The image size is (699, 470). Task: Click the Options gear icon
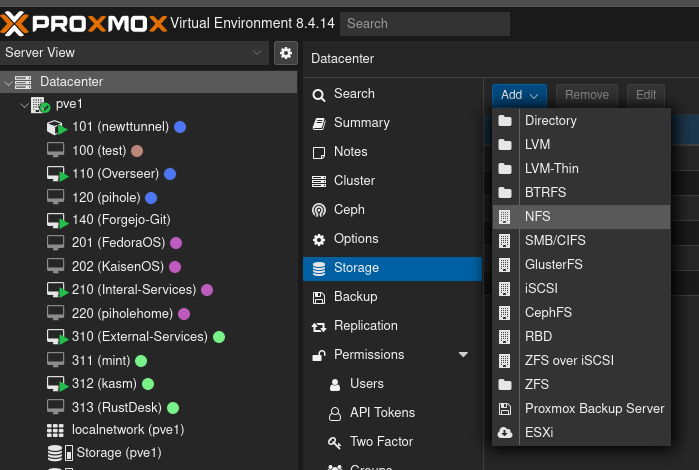(x=319, y=240)
